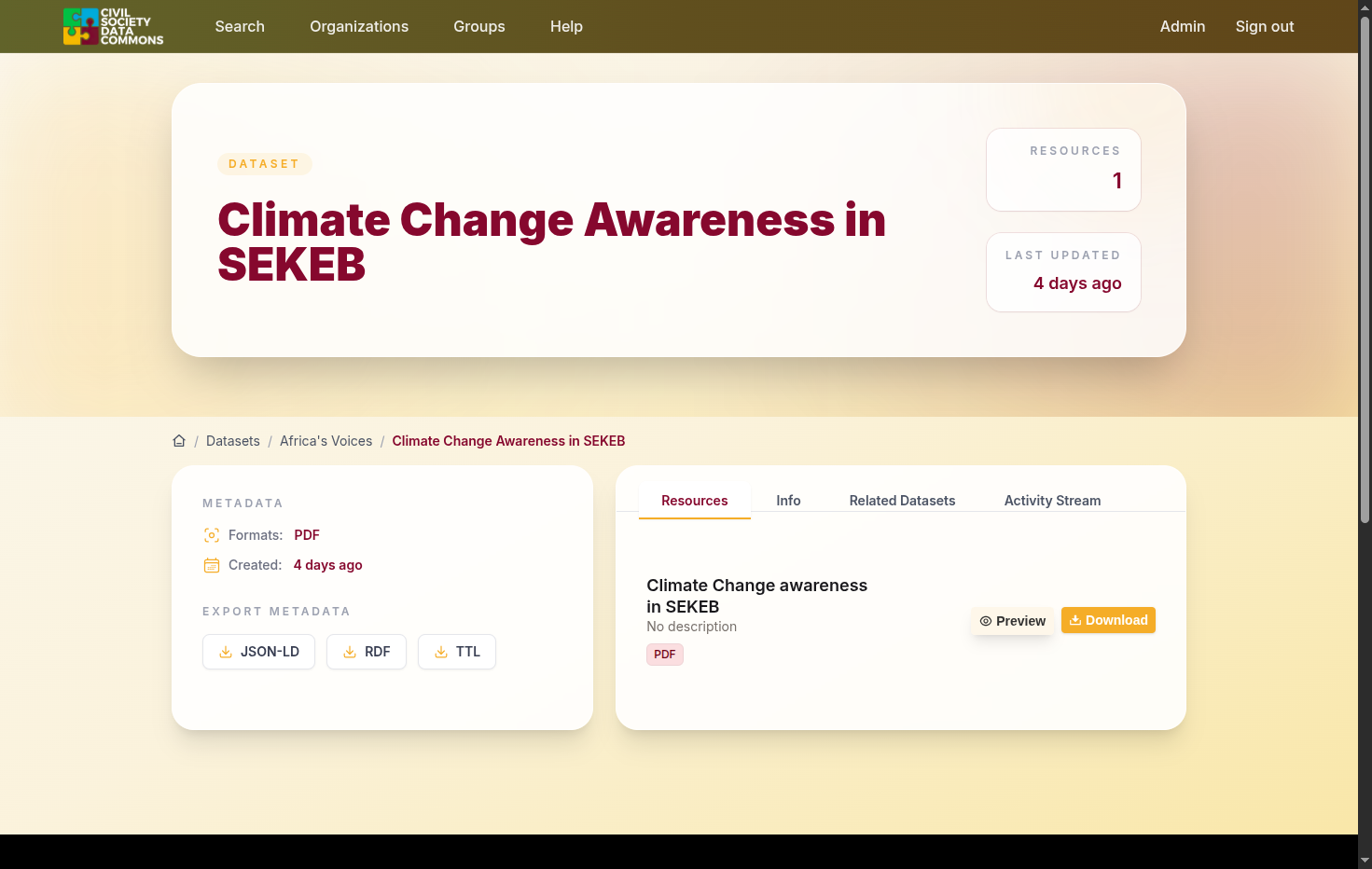This screenshot has width=1372, height=869.
Task: Open the resource title link
Action: 756,596
